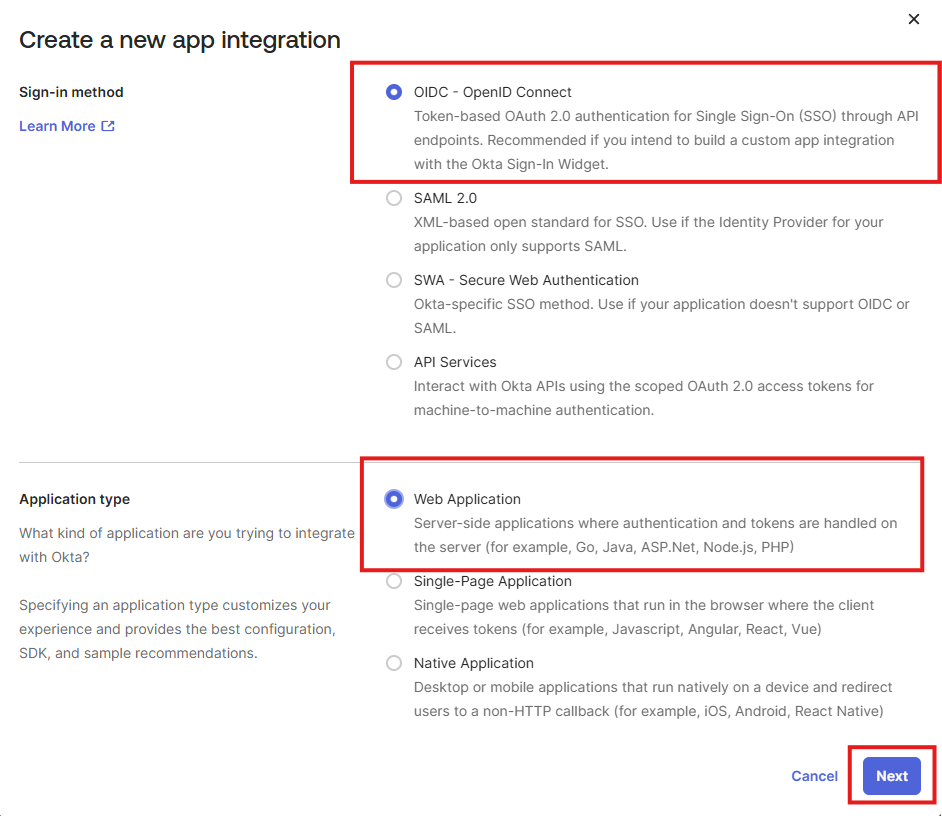Screen dimensions: 942x816
Task: Click the "Web Application" option label
Action: 467,499
